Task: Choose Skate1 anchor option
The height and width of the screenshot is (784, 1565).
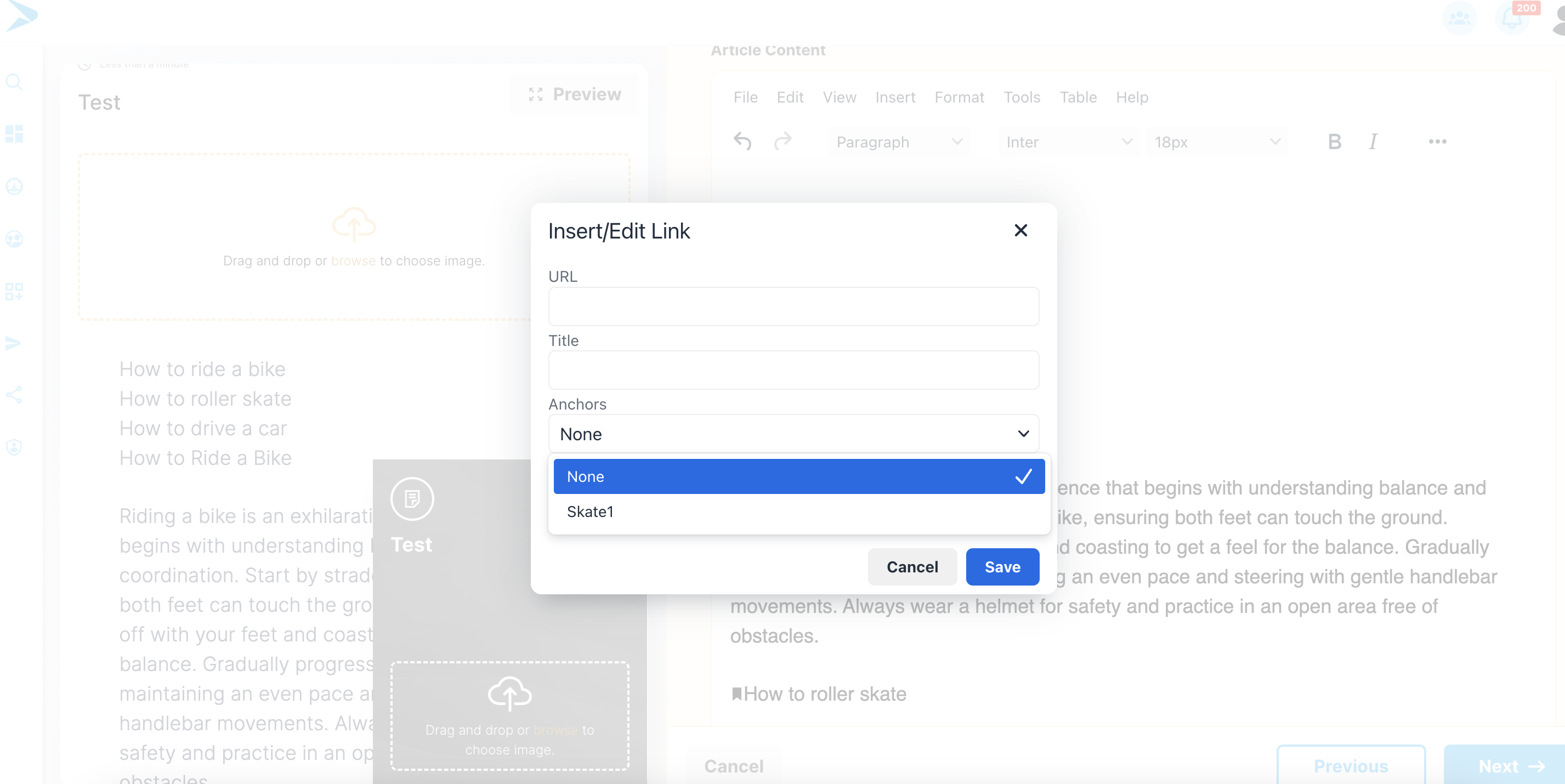Action: (799, 512)
